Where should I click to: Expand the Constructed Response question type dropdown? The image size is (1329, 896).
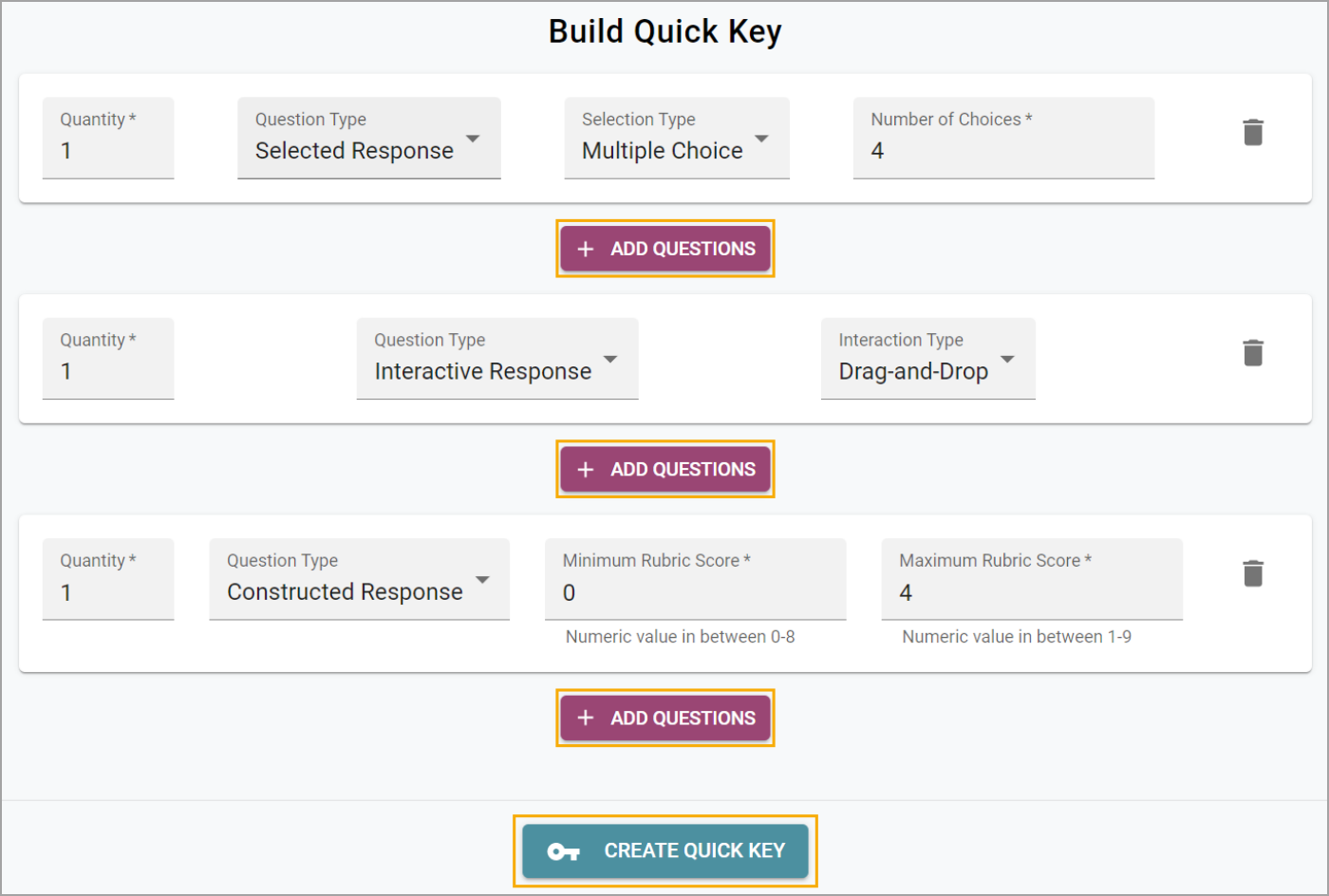[x=359, y=579]
